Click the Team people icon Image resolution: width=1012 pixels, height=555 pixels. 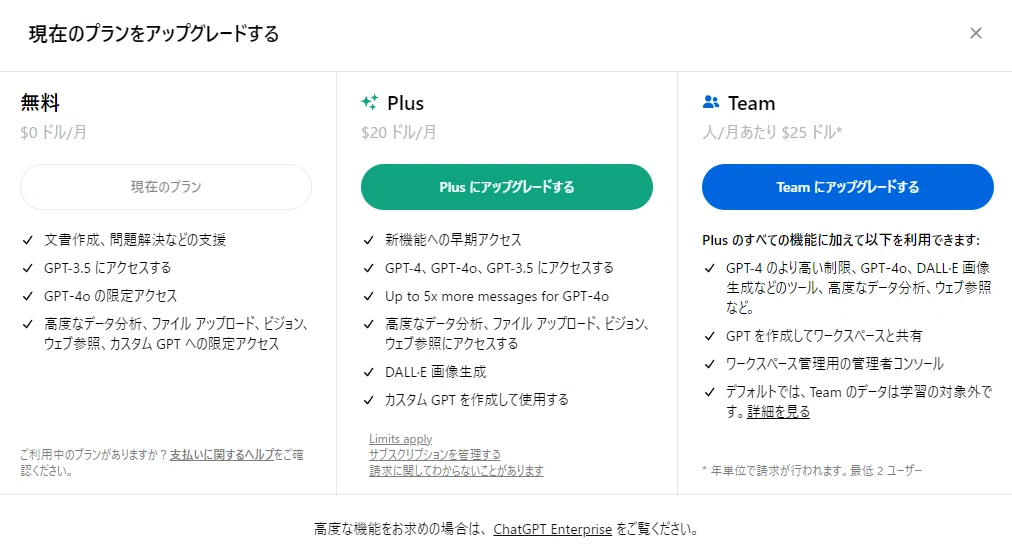click(711, 102)
